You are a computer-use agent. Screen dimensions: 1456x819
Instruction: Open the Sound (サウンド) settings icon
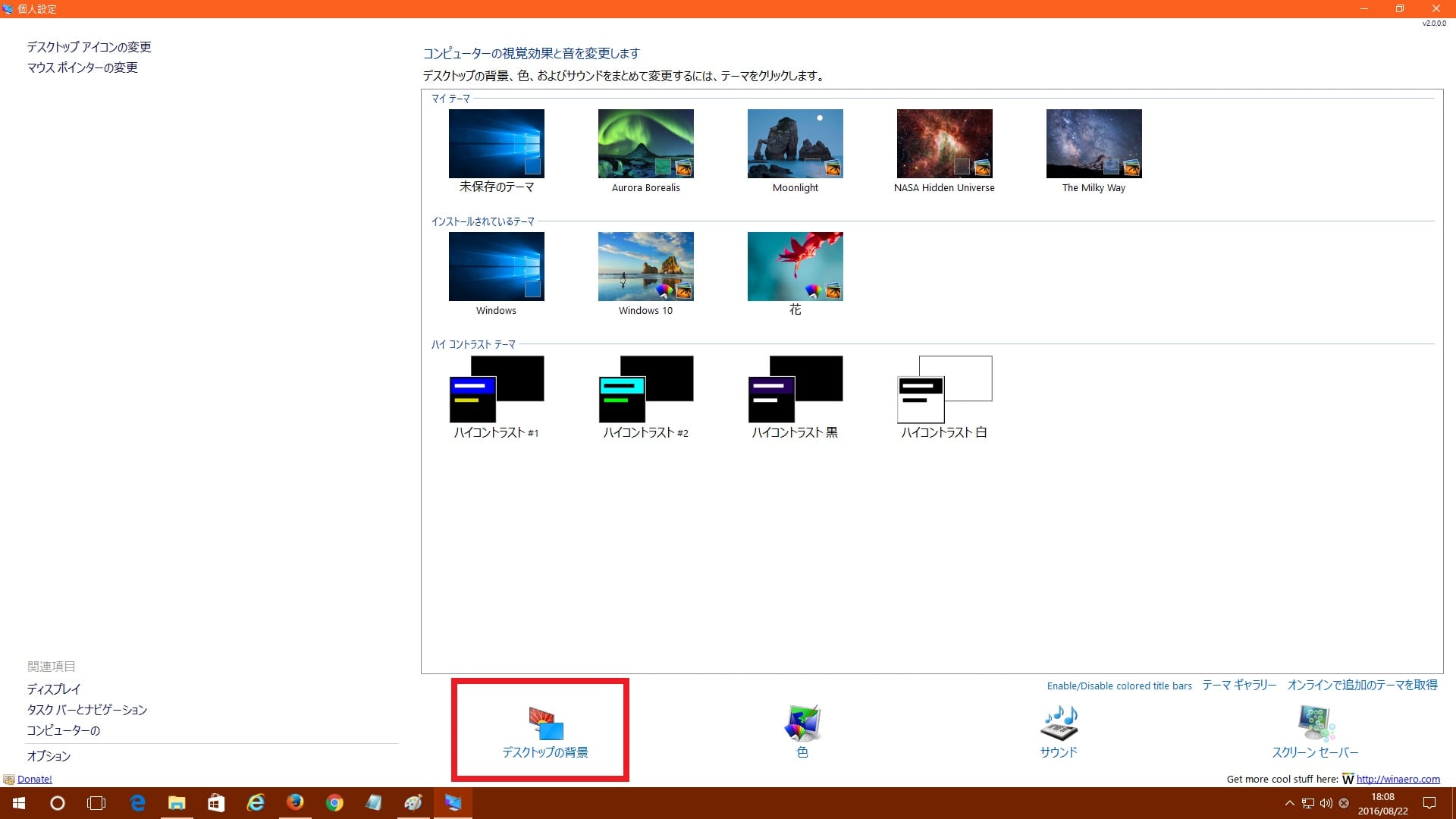(1059, 731)
